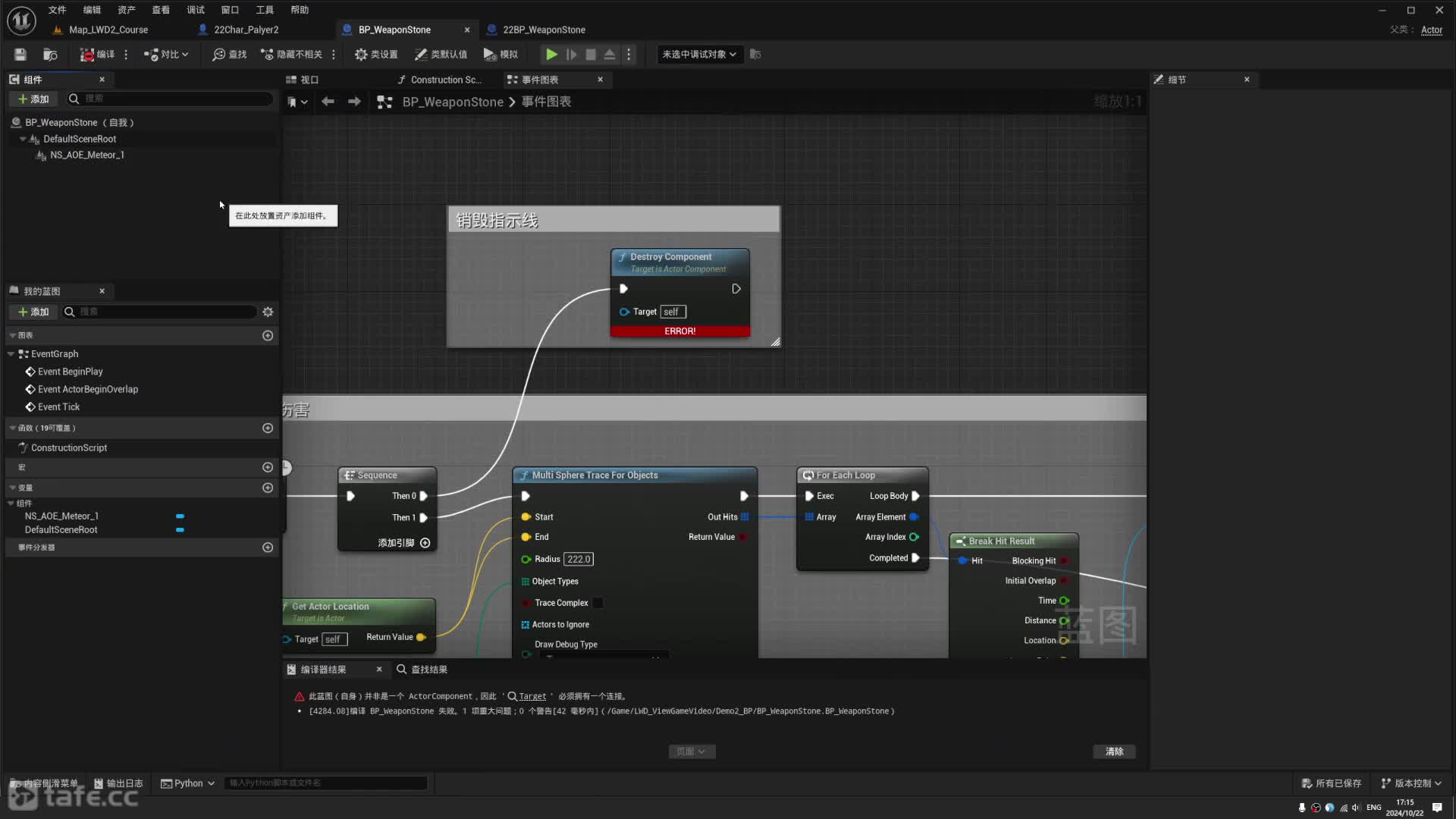Screen dimensions: 1456x819
Task: Click the frame-advance (step) play icon
Action: click(571, 55)
